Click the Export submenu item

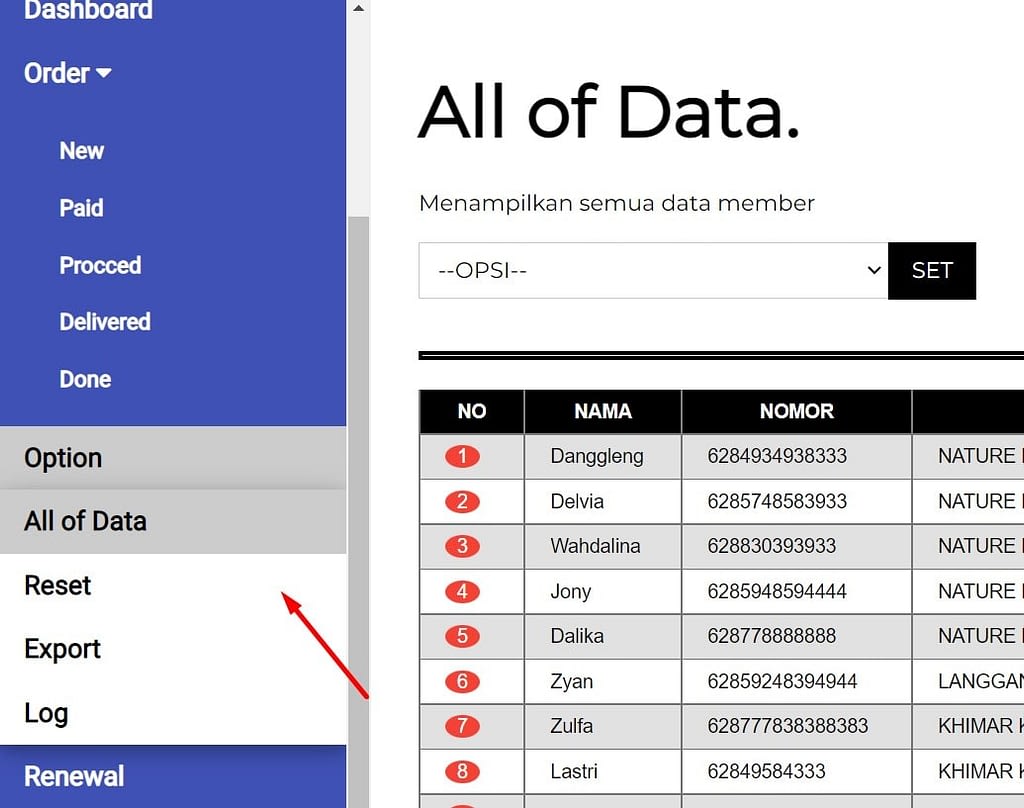point(173,649)
